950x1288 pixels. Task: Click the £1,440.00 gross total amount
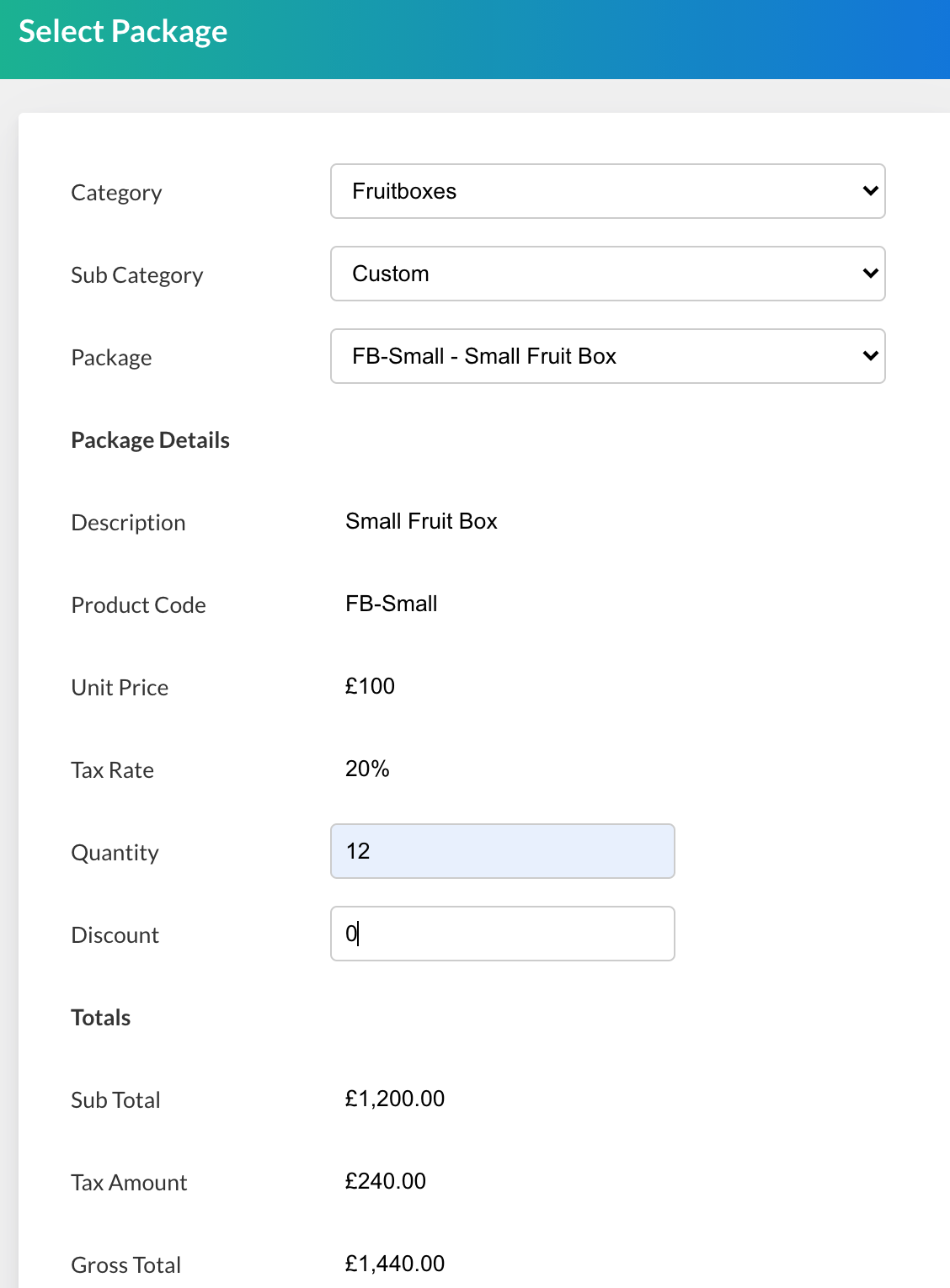pyautogui.click(x=394, y=1264)
